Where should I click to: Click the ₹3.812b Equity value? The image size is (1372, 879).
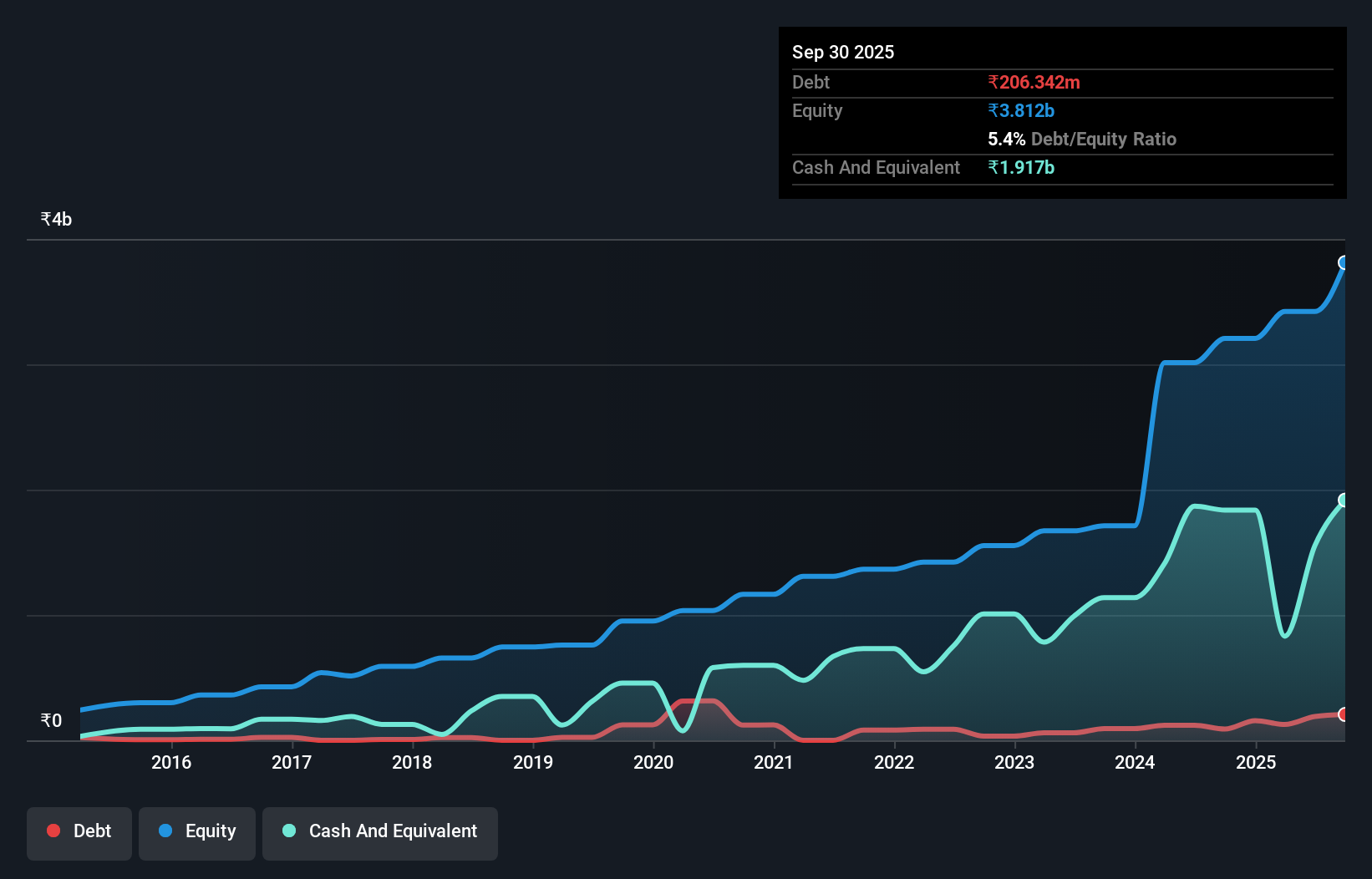tap(1020, 110)
